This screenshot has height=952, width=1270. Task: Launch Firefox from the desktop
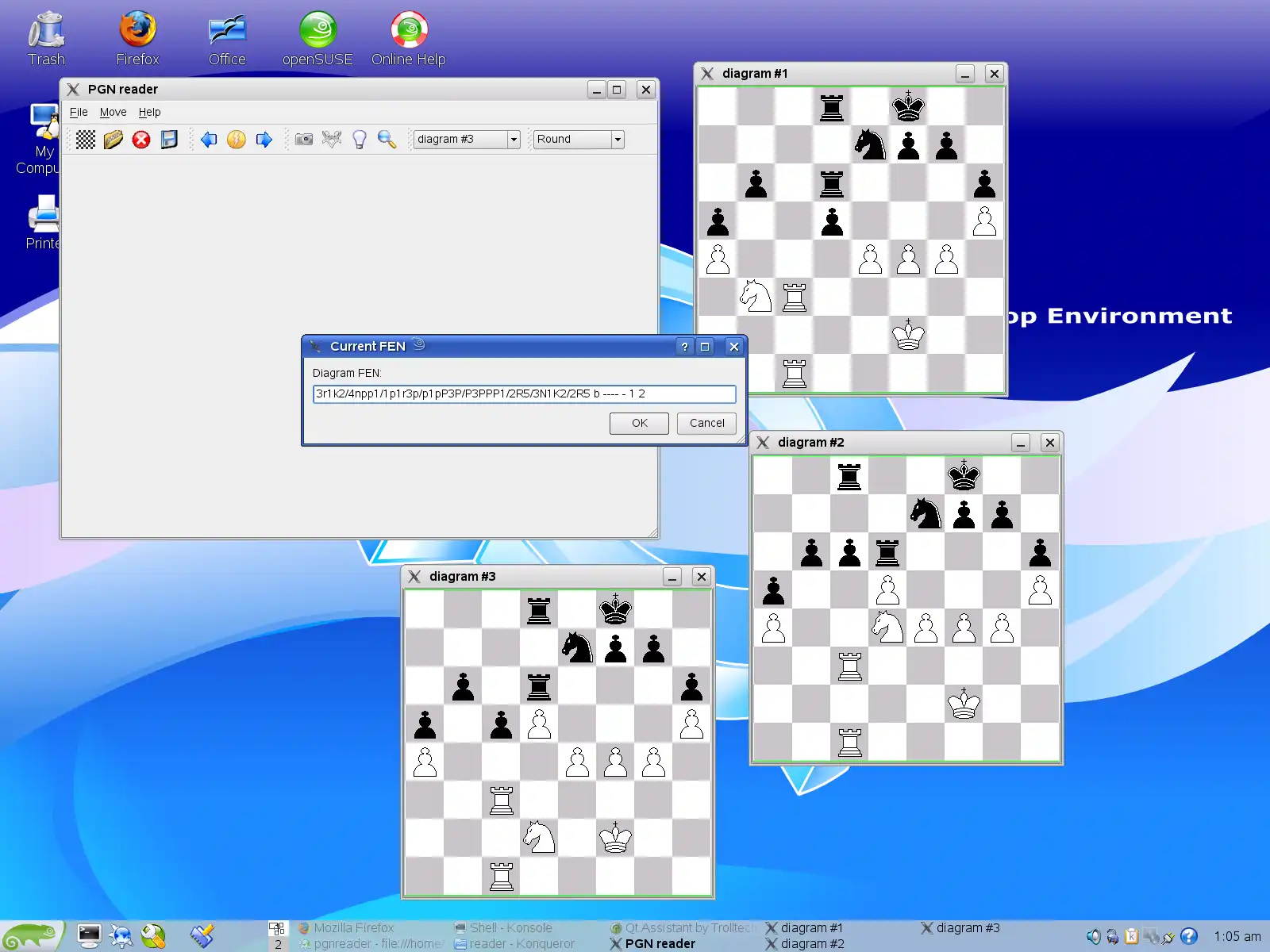click(137, 38)
